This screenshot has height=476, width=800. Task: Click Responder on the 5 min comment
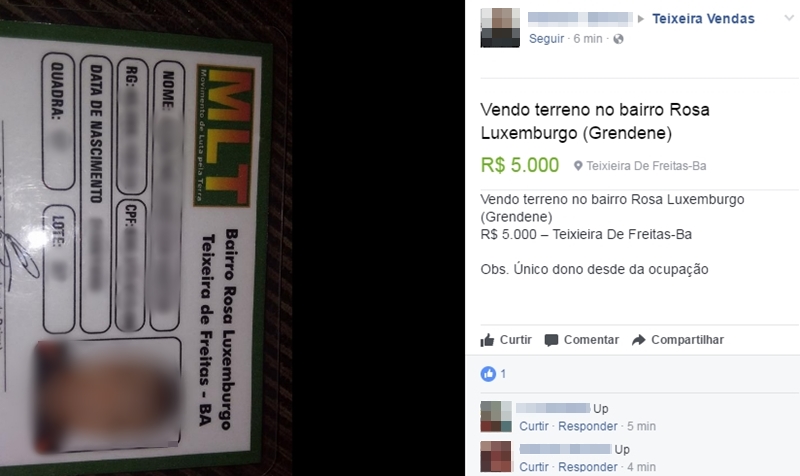[x=588, y=426]
